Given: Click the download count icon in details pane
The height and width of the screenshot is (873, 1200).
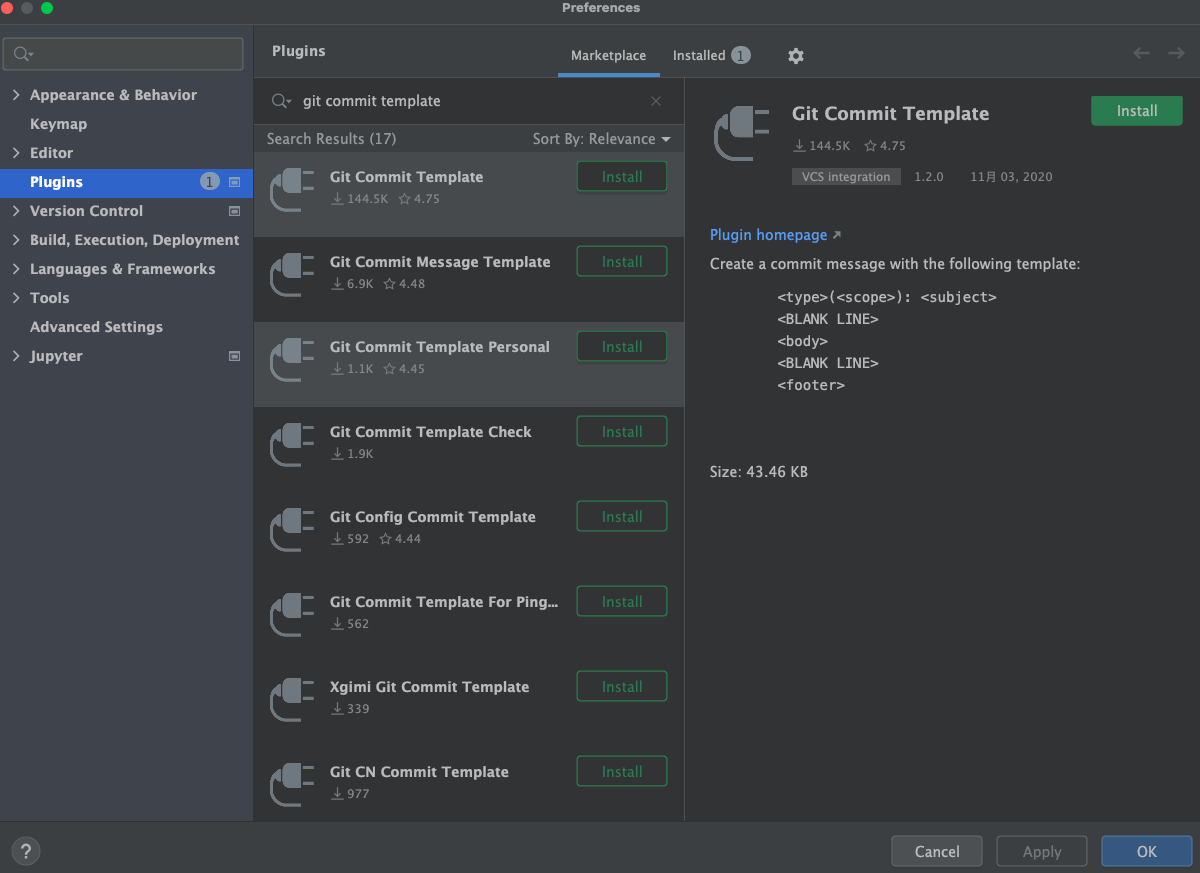Looking at the screenshot, I should (799, 146).
